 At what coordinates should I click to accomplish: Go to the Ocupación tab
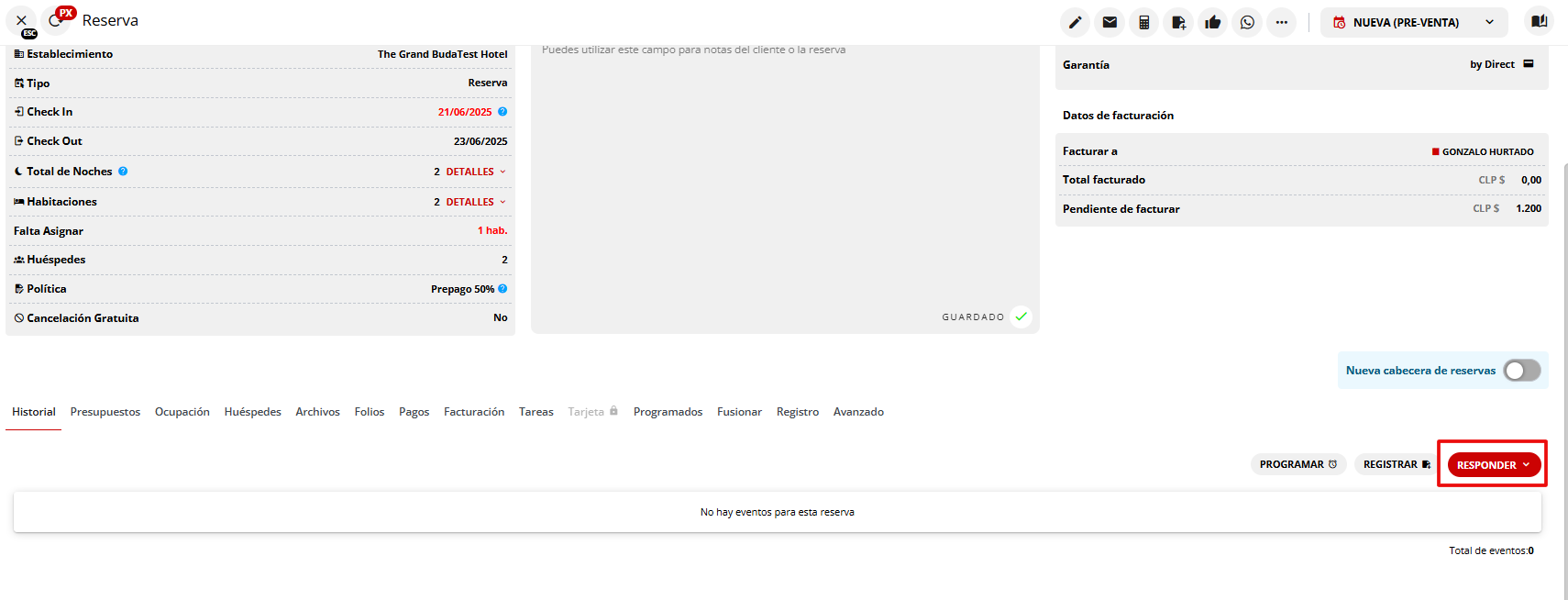coord(182,412)
